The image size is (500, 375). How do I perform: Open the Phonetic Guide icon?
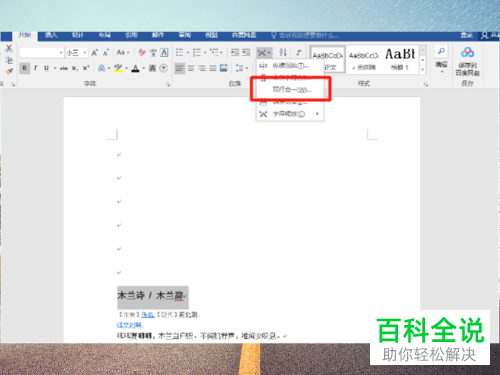[153, 53]
